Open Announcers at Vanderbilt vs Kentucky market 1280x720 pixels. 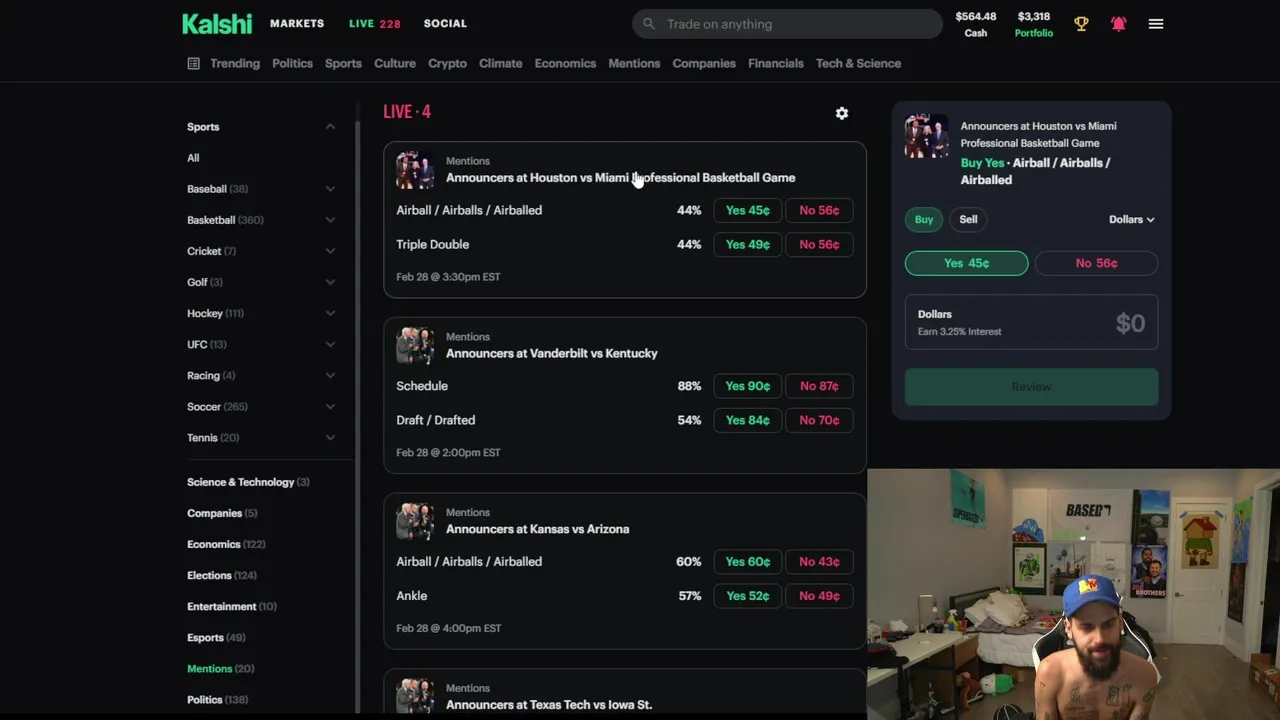click(x=551, y=353)
